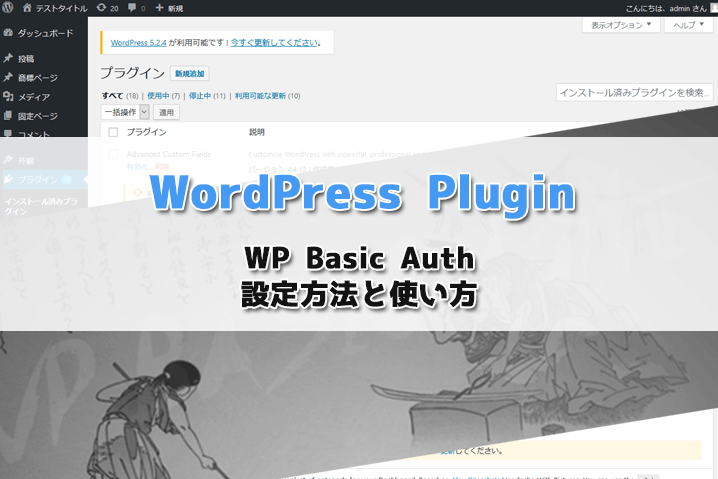Expand the 表示オプション panel
Viewport: 718px width, 479px height.
[x=621, y=25]
